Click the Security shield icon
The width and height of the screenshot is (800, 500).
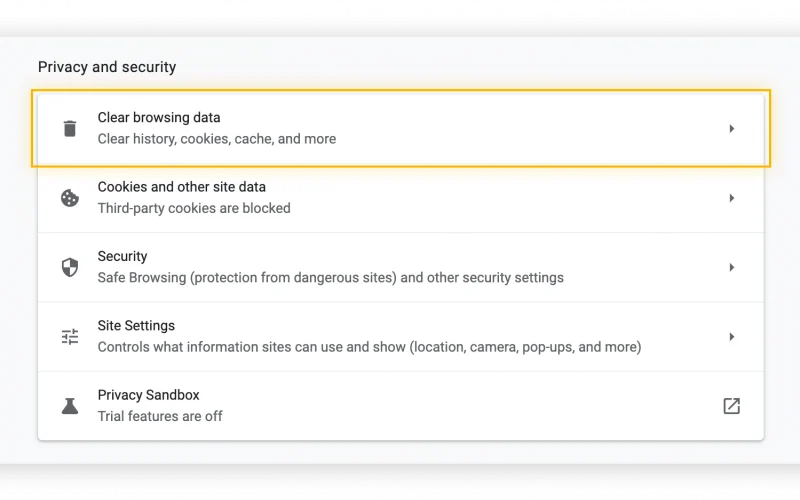click(x=70, y=267)
